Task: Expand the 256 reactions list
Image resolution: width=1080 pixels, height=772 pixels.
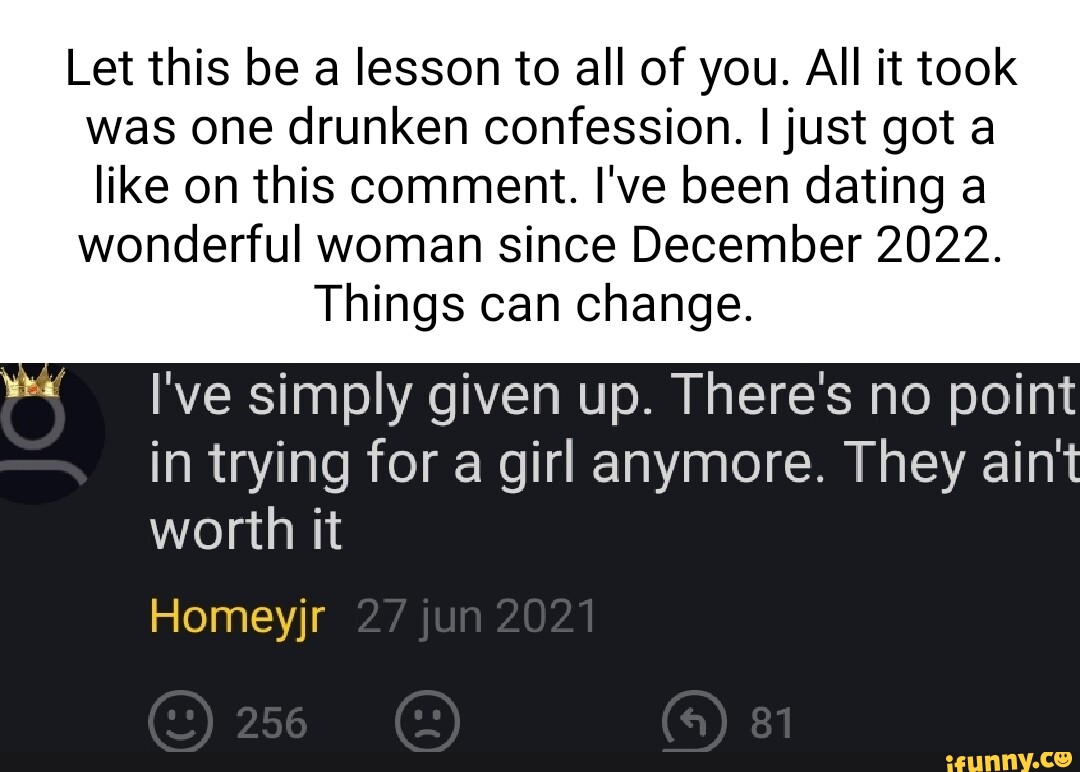Action: click(268, 720)
